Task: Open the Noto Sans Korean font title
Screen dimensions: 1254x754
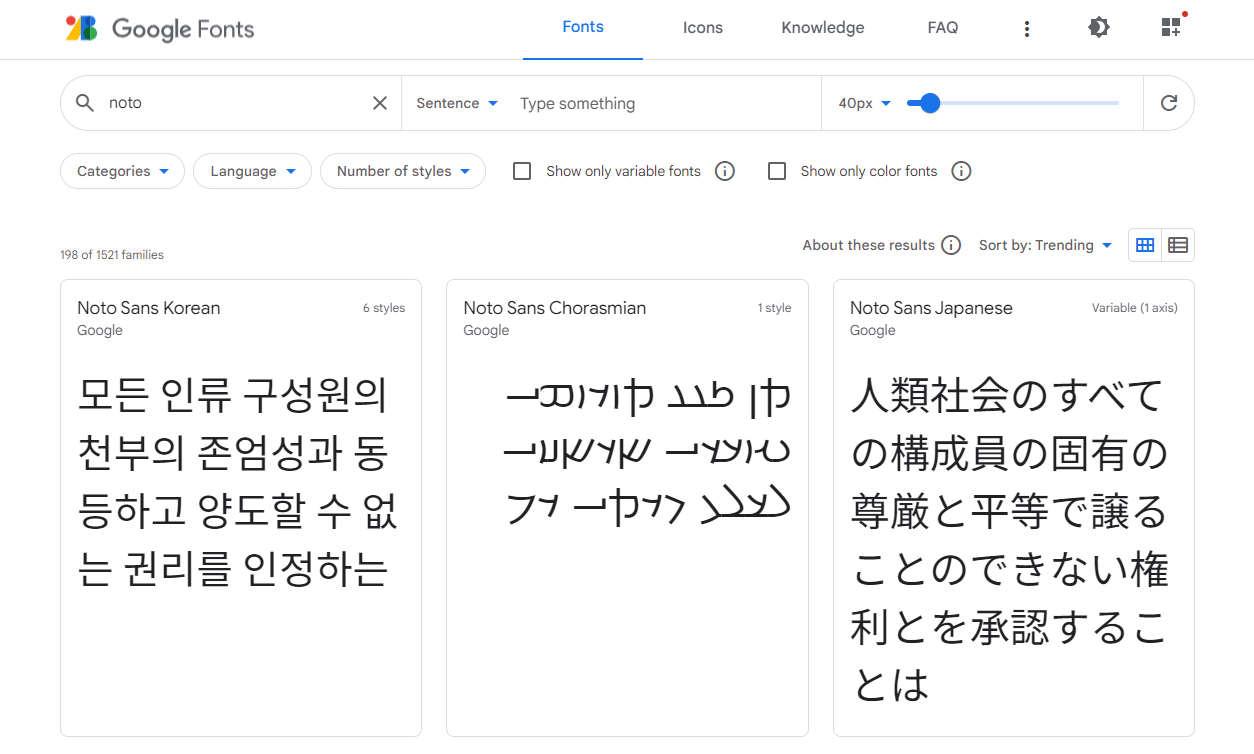Action: (x=149, y=308)
